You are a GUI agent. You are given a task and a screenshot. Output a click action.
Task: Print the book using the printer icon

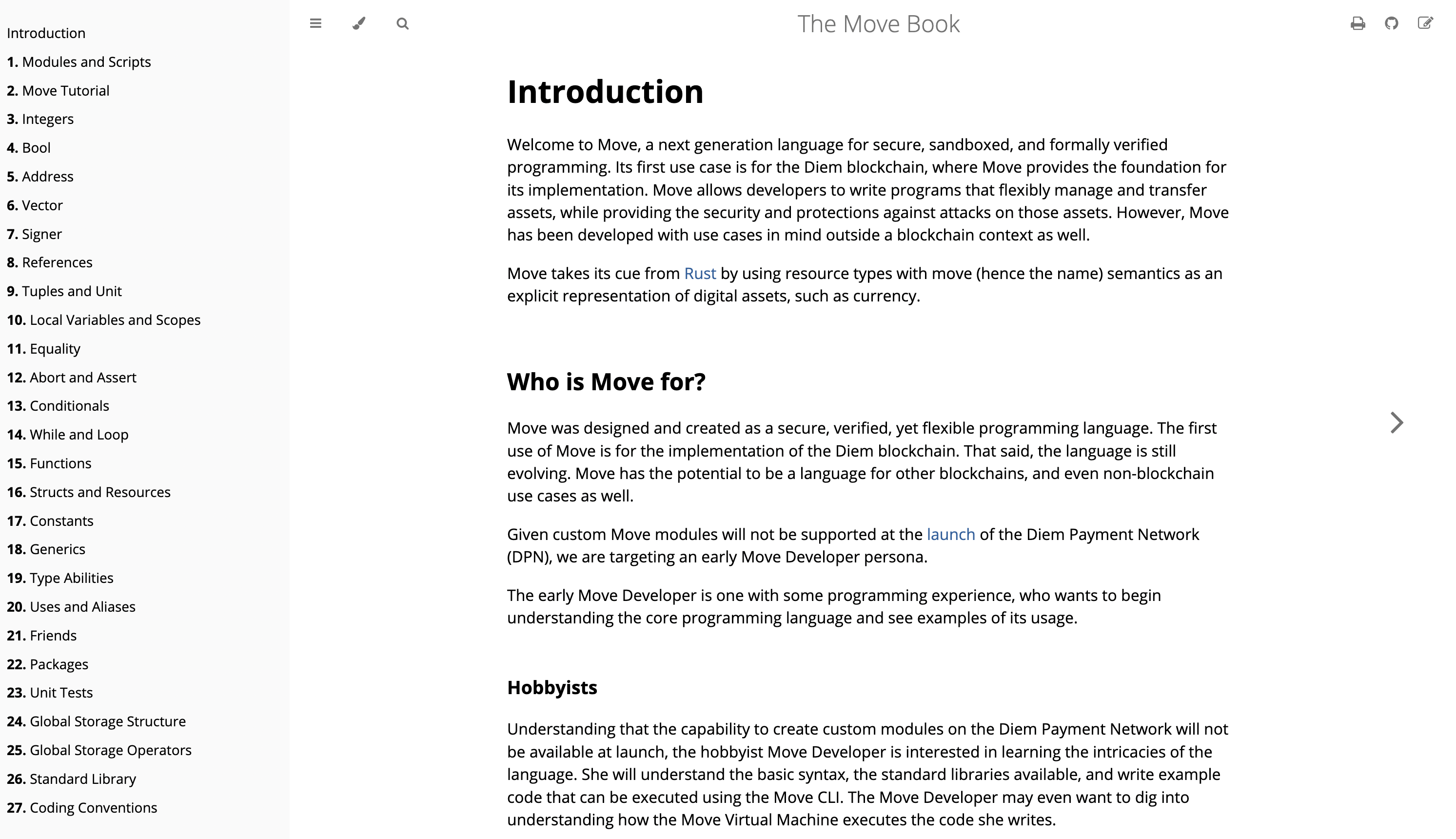1358,23
